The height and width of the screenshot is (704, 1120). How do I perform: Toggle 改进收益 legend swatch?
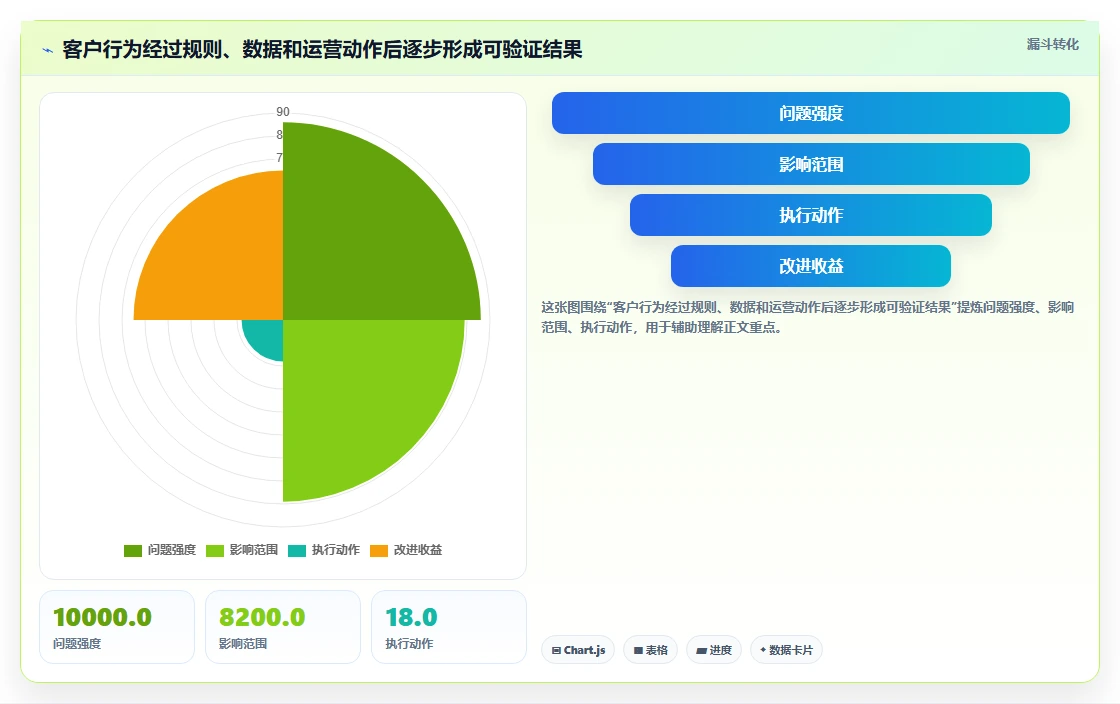tap(379, 550)
